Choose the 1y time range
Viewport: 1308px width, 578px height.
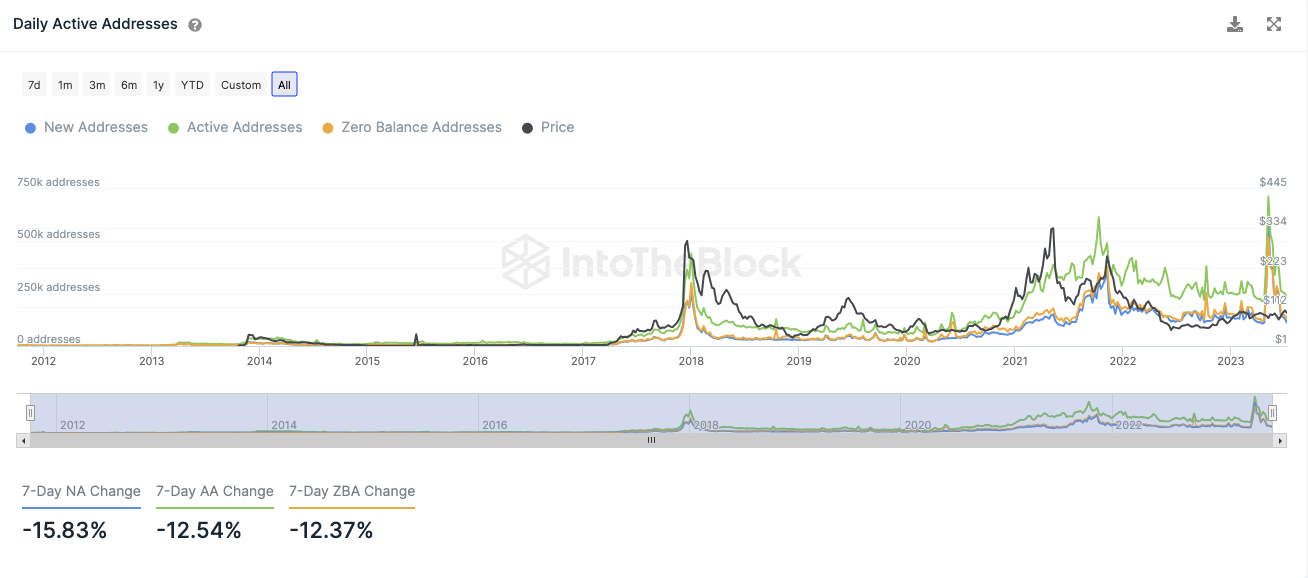[x=158, y=85]
